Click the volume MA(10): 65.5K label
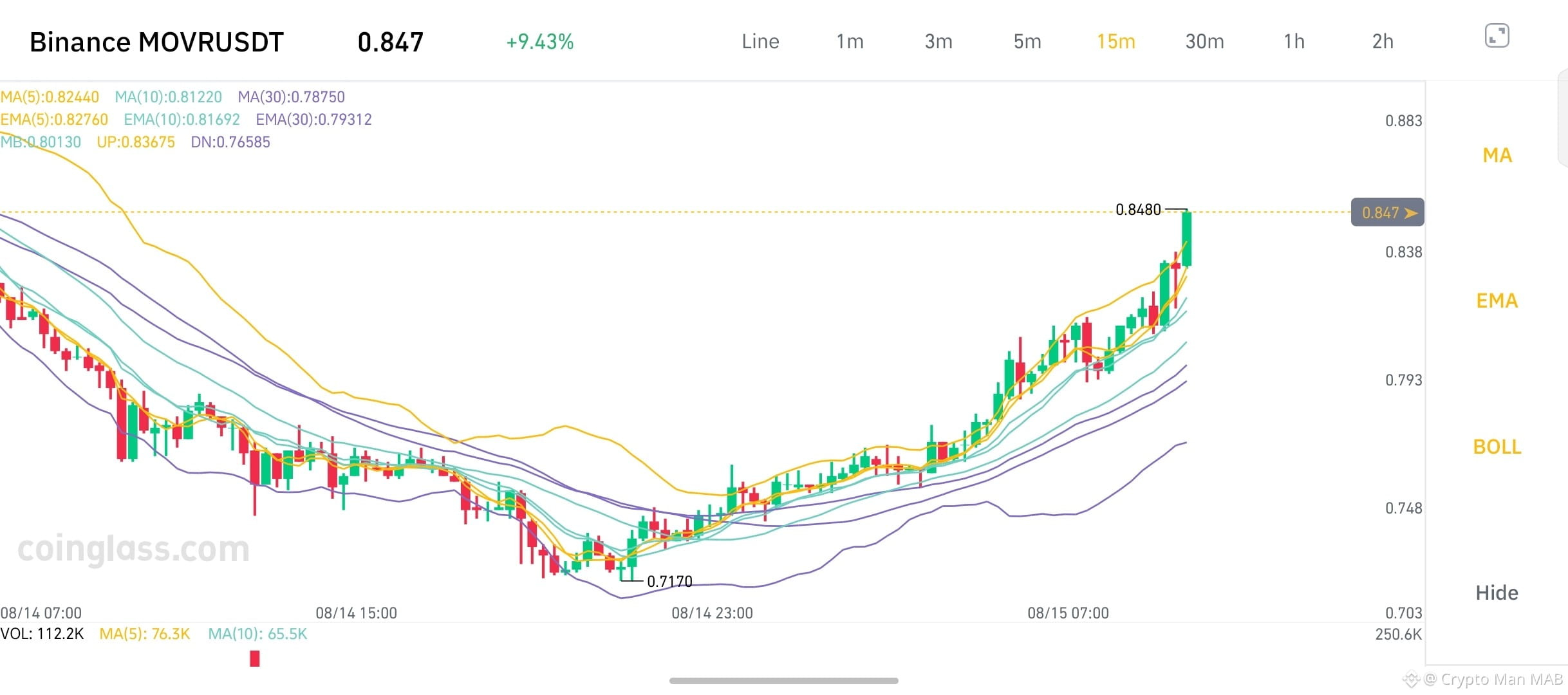This screenshot has height=695, width=1568. coord(257,634)
